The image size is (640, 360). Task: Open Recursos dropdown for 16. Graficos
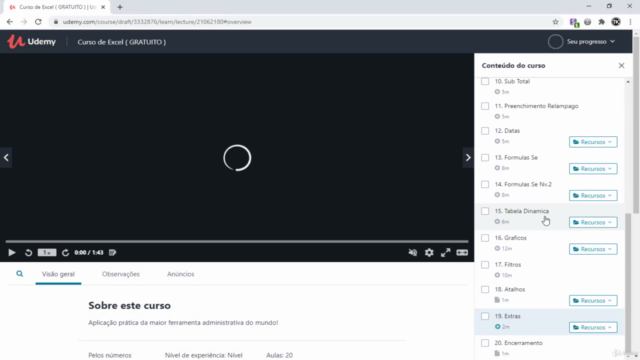pyautogui.click(x=593, y=249)
